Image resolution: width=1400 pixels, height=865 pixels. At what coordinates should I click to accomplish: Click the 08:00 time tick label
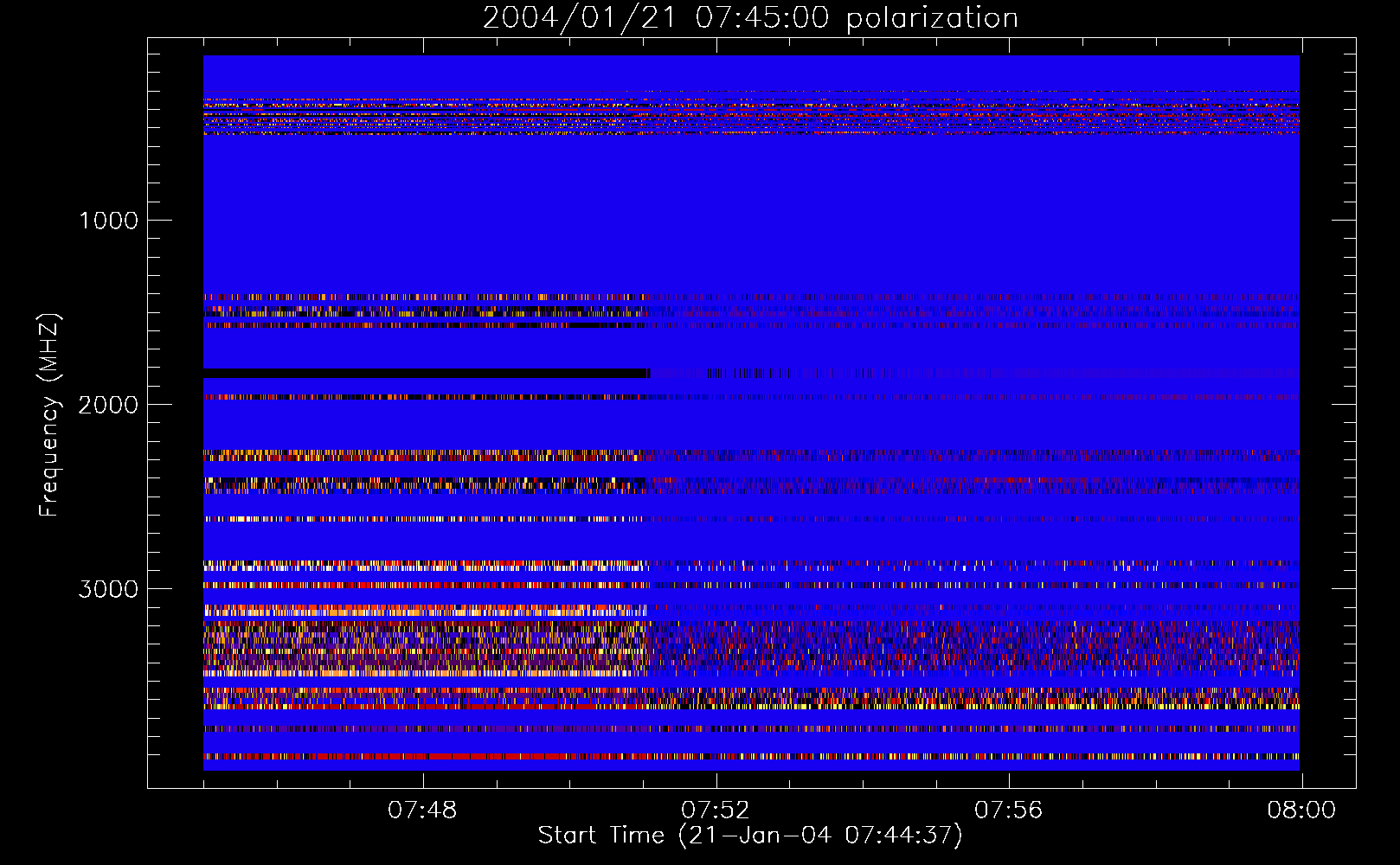(1301, 811)
